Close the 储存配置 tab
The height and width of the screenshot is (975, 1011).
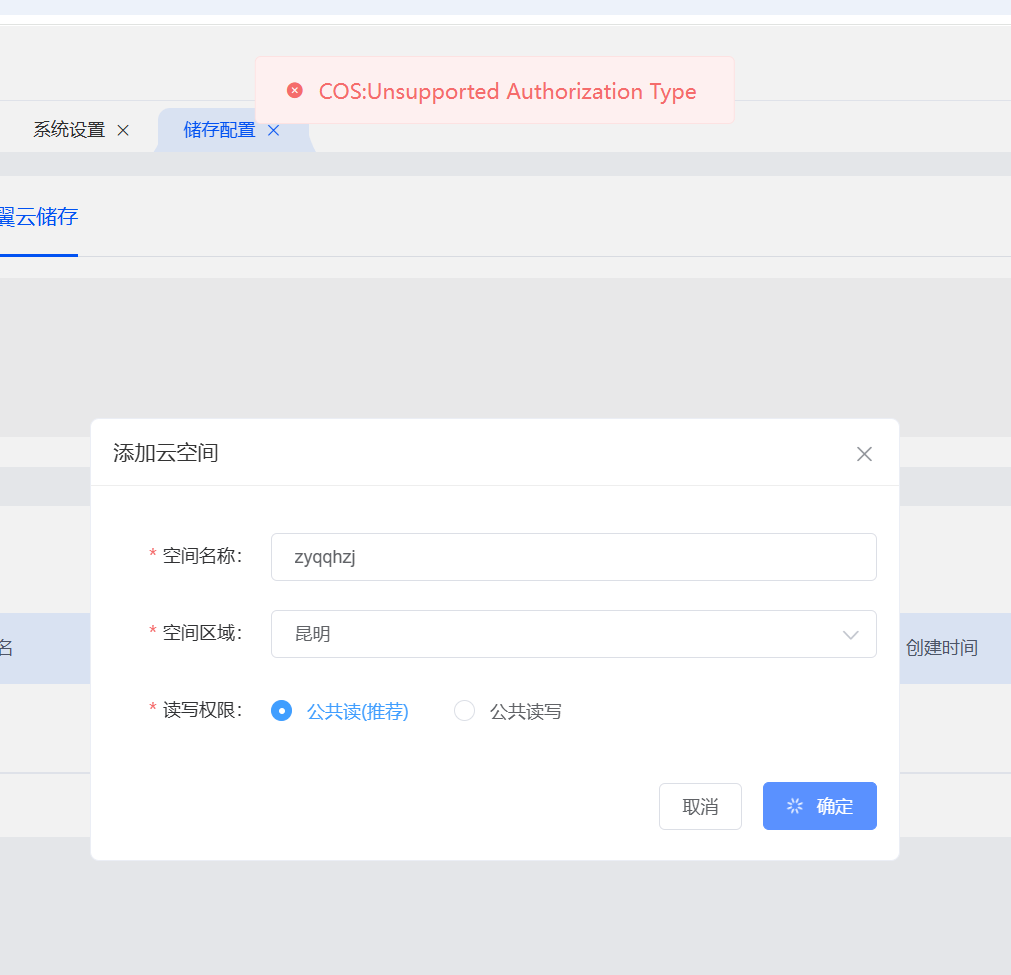tap(273, 131)
